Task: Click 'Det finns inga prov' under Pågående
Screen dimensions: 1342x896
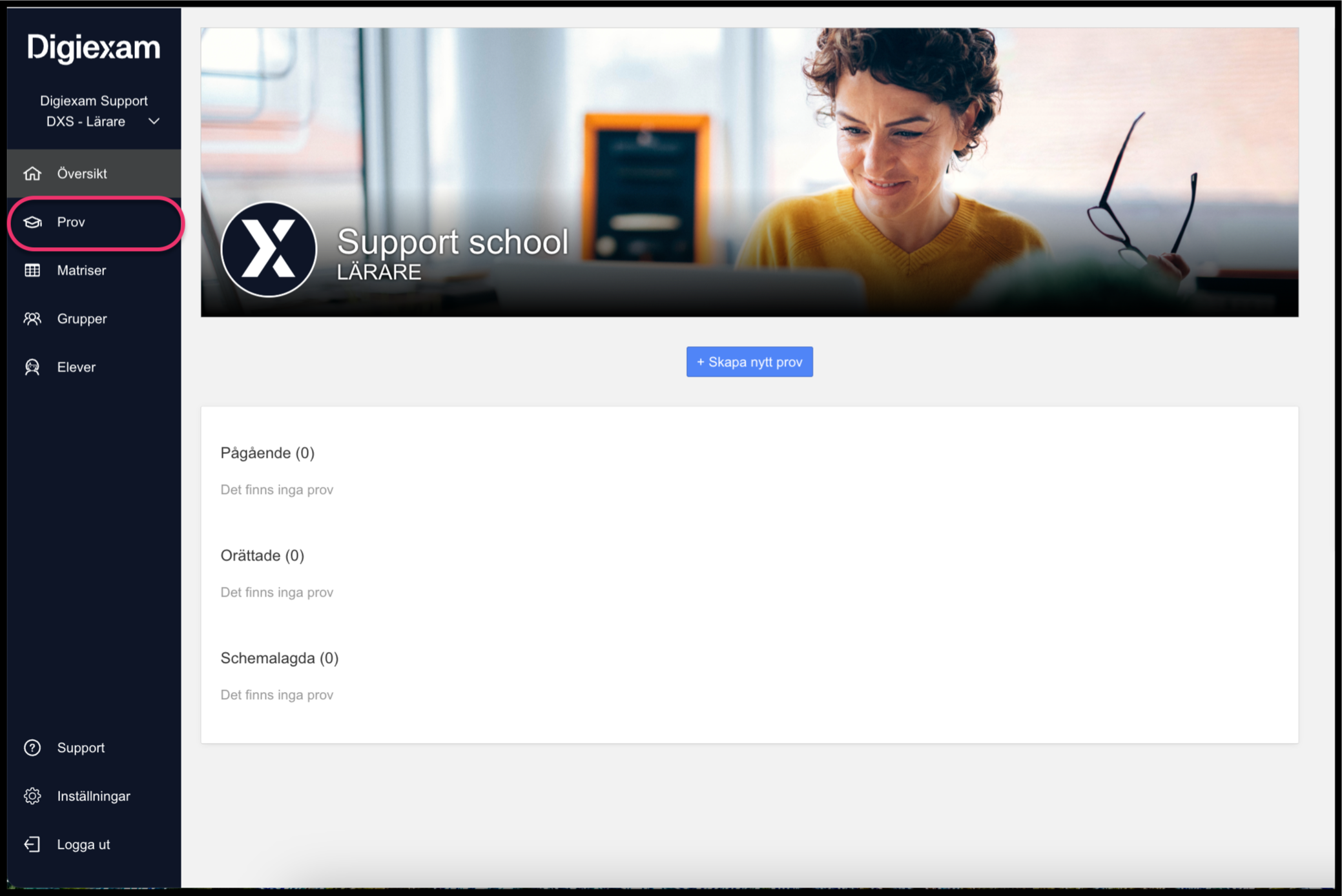Action: pos(277,490)
